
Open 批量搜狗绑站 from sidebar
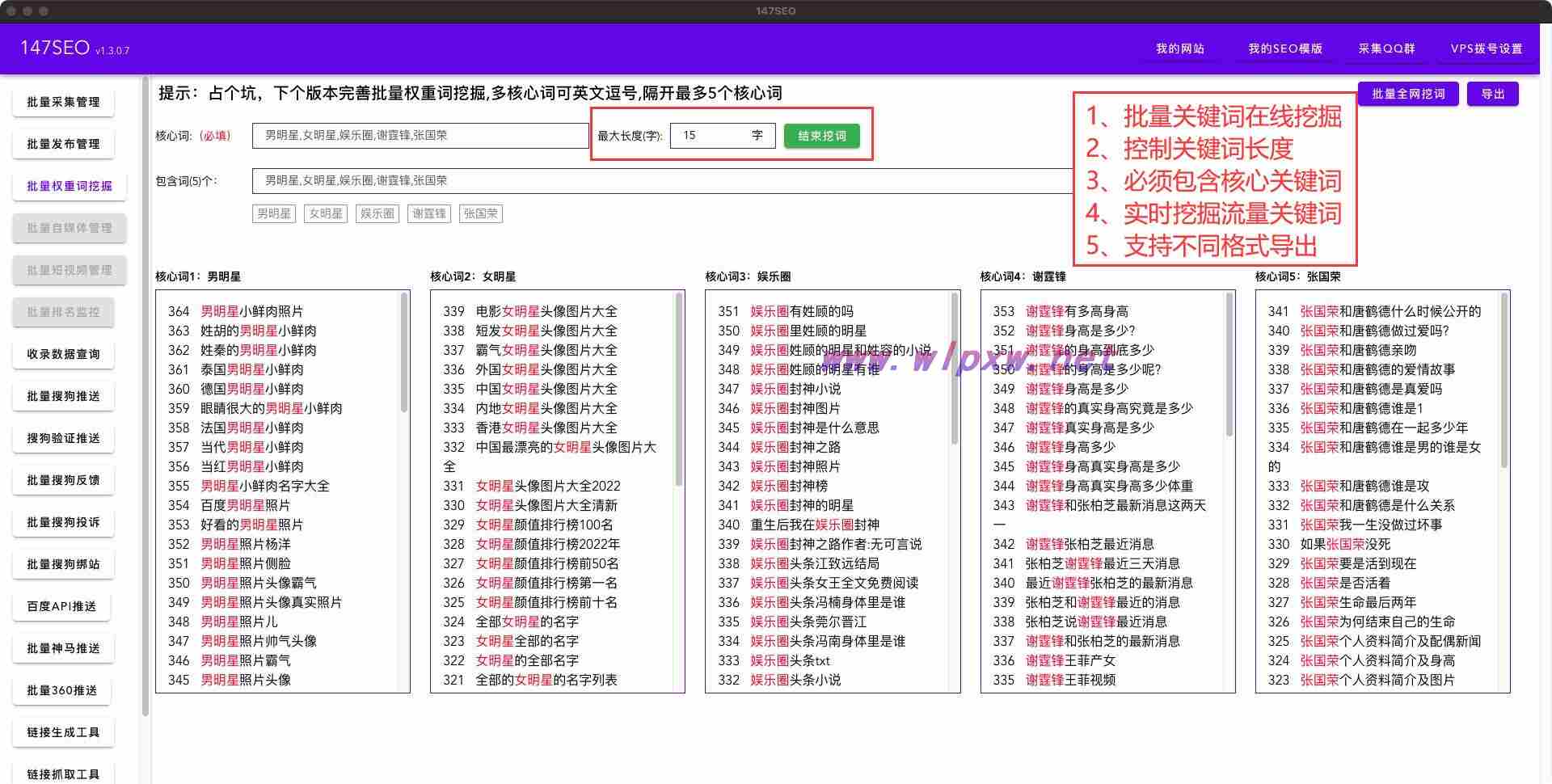pyautogui.click(x=63, y=564)
